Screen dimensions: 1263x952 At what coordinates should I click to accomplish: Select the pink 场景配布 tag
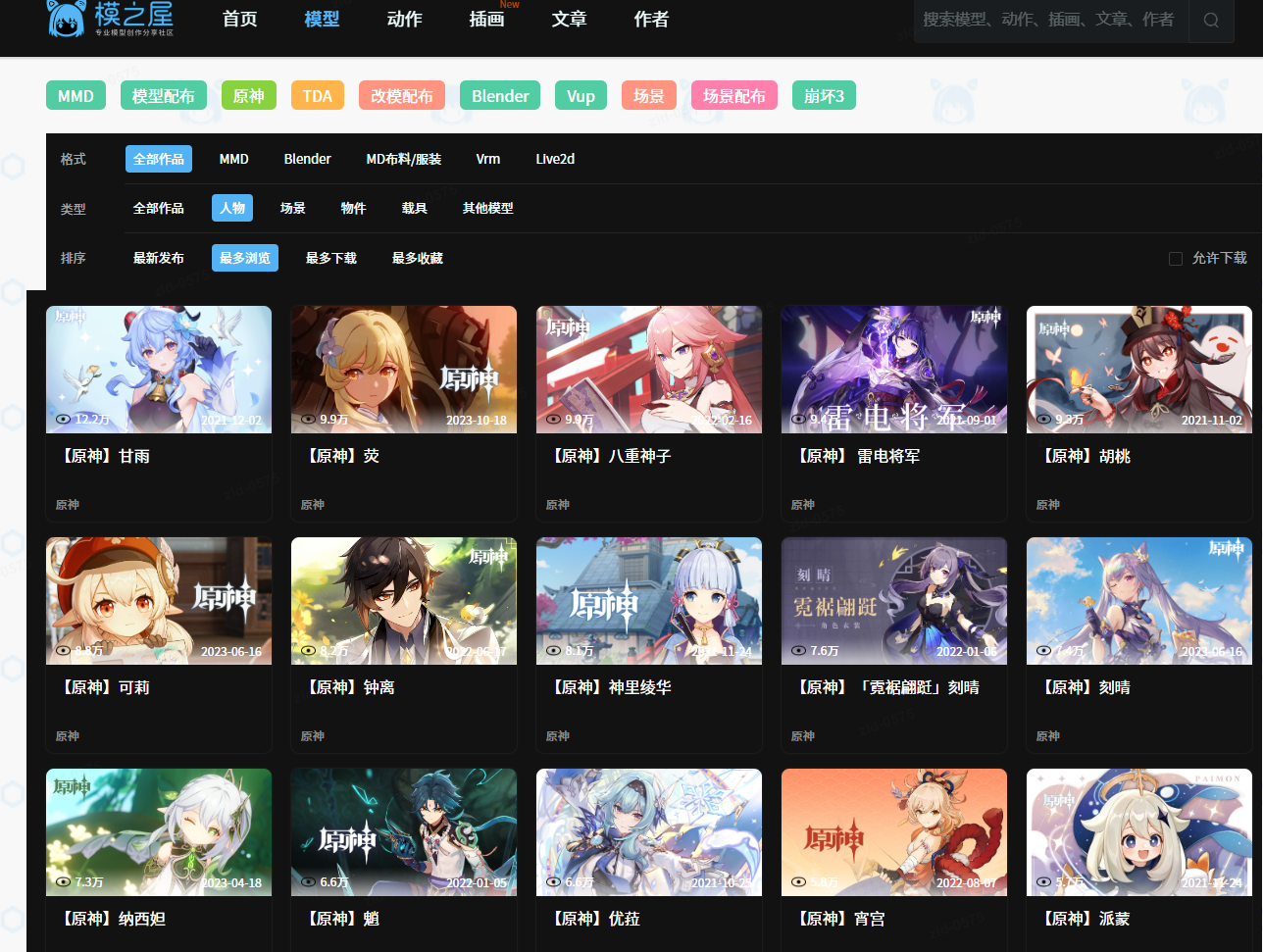pos(734,96)
